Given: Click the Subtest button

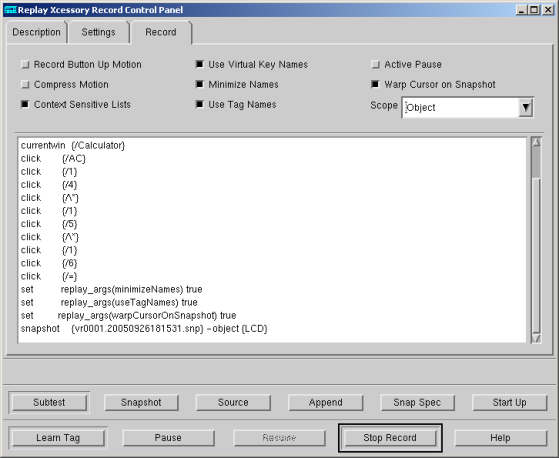Looking at the screenshot, I should click(x=49, y=402).
